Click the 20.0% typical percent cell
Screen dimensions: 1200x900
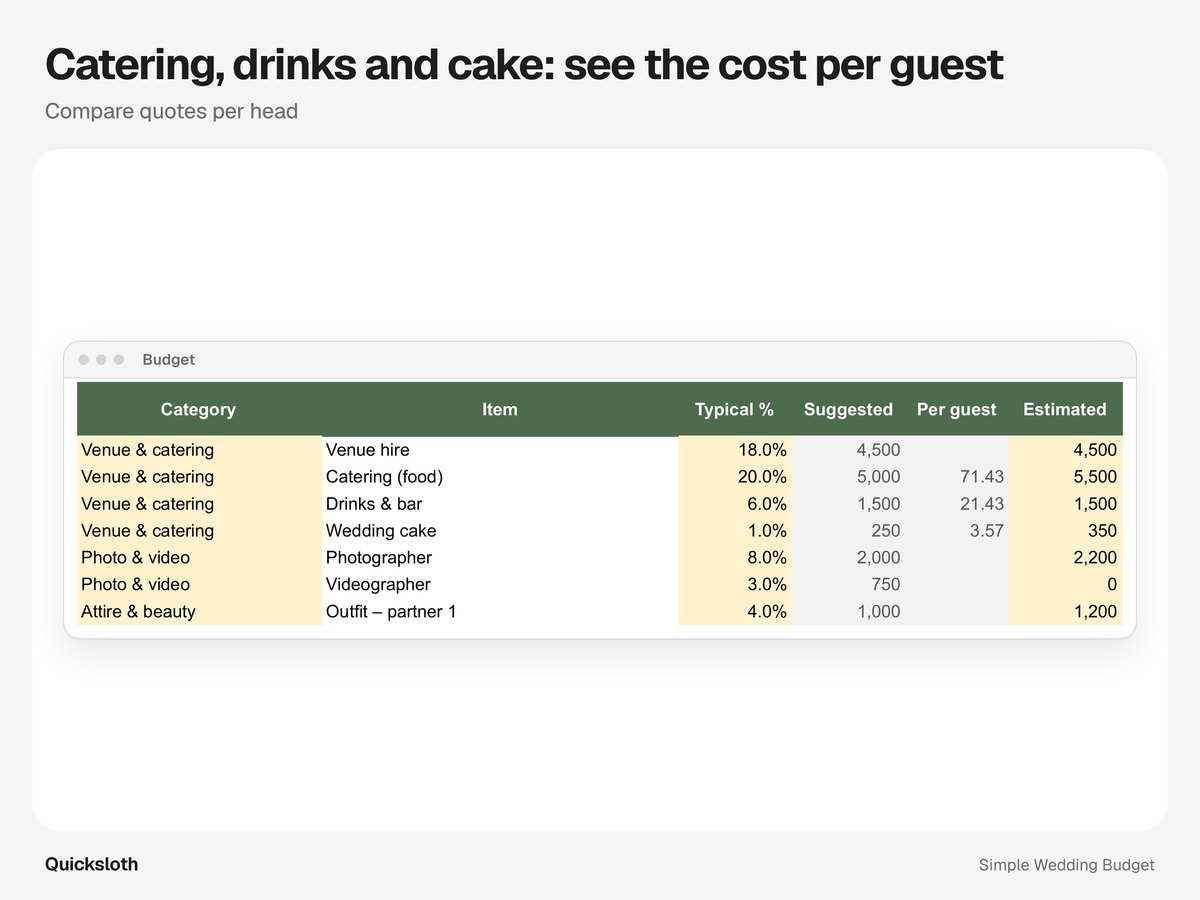[735, 477]
